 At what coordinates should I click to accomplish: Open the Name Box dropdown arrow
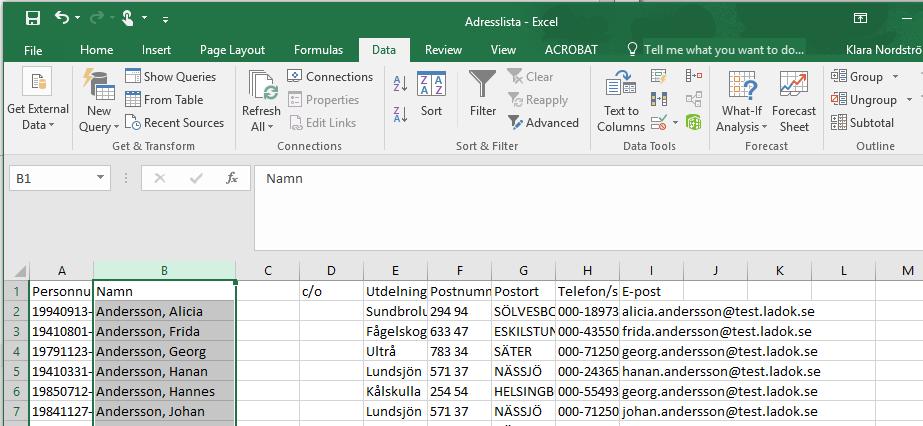coord(100,178)
